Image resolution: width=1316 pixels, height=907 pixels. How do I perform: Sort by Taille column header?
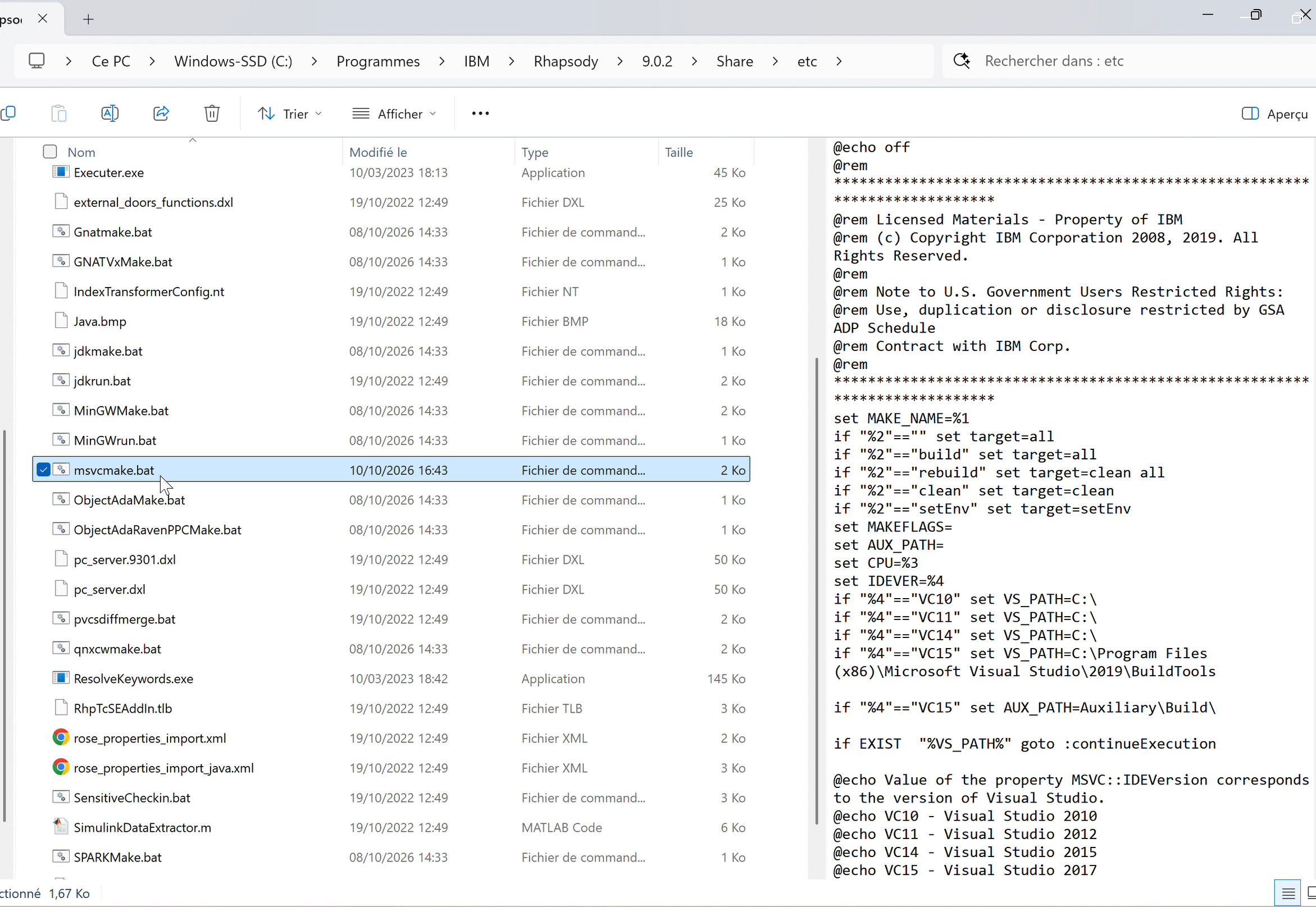click(706, 152)
